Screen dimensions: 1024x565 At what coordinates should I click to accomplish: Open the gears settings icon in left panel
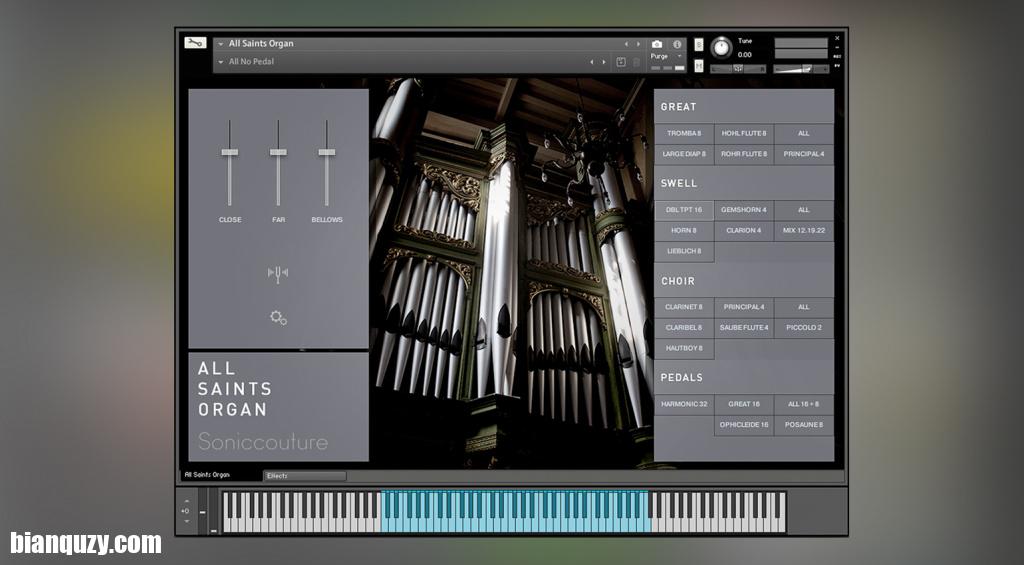pyautogui.click(x=278, y=317)
